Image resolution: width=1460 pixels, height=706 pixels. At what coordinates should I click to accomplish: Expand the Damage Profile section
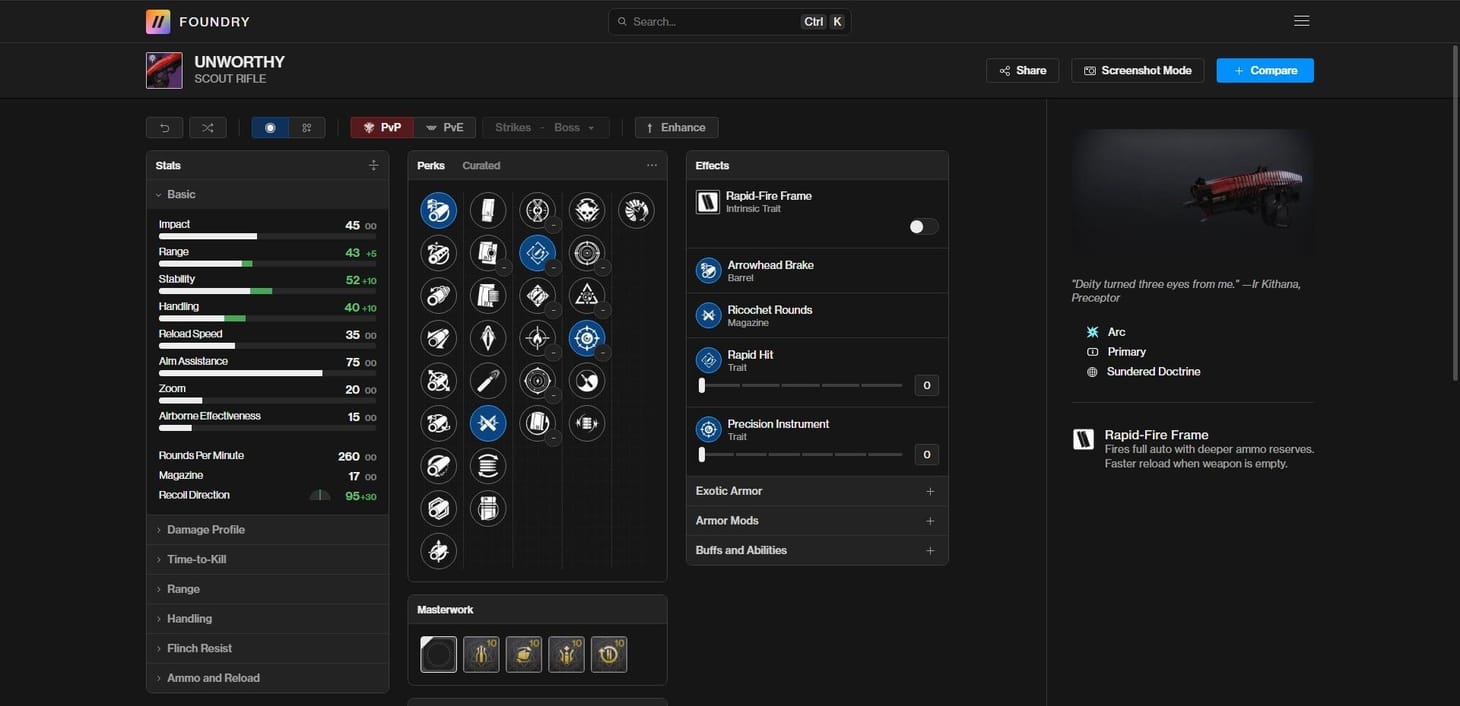pyautogui.click(x=205, y=528)
